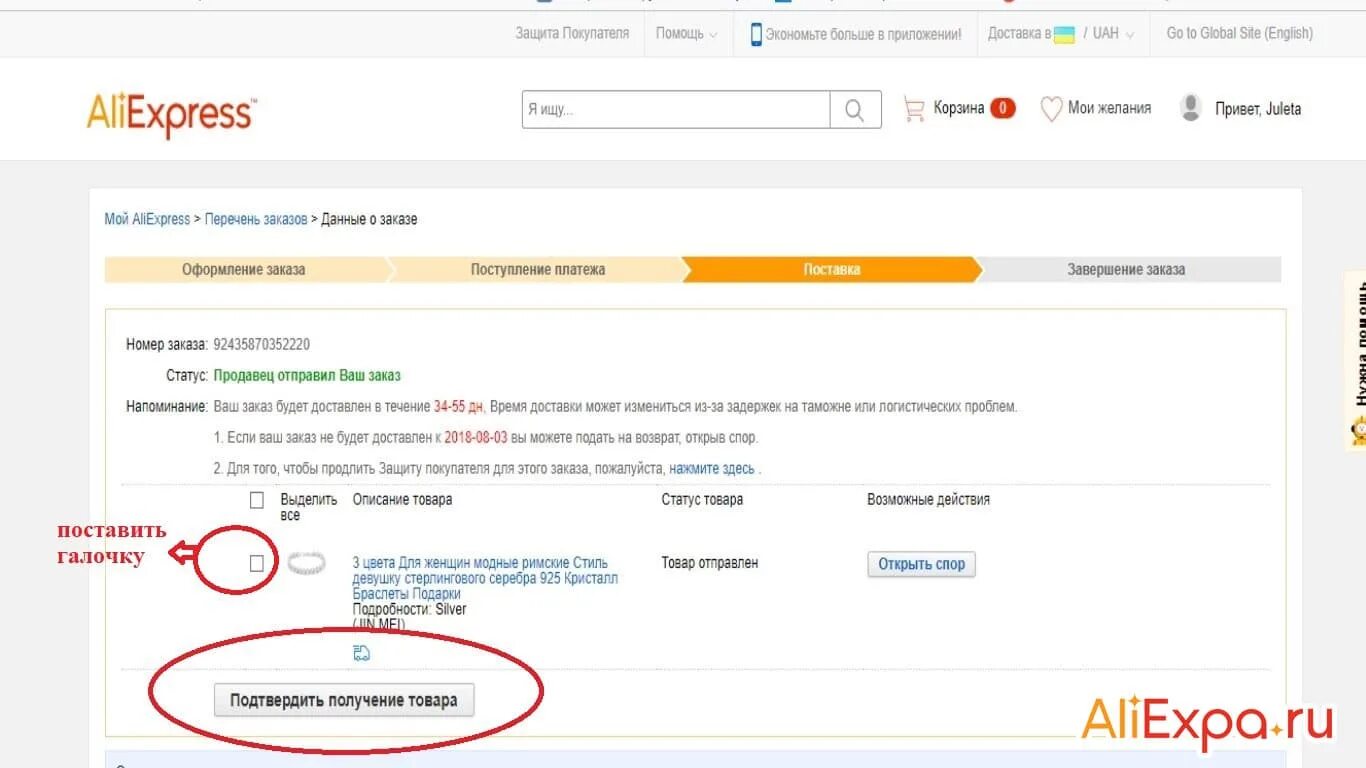Go to AliExpress home via logo

(171, 114)
